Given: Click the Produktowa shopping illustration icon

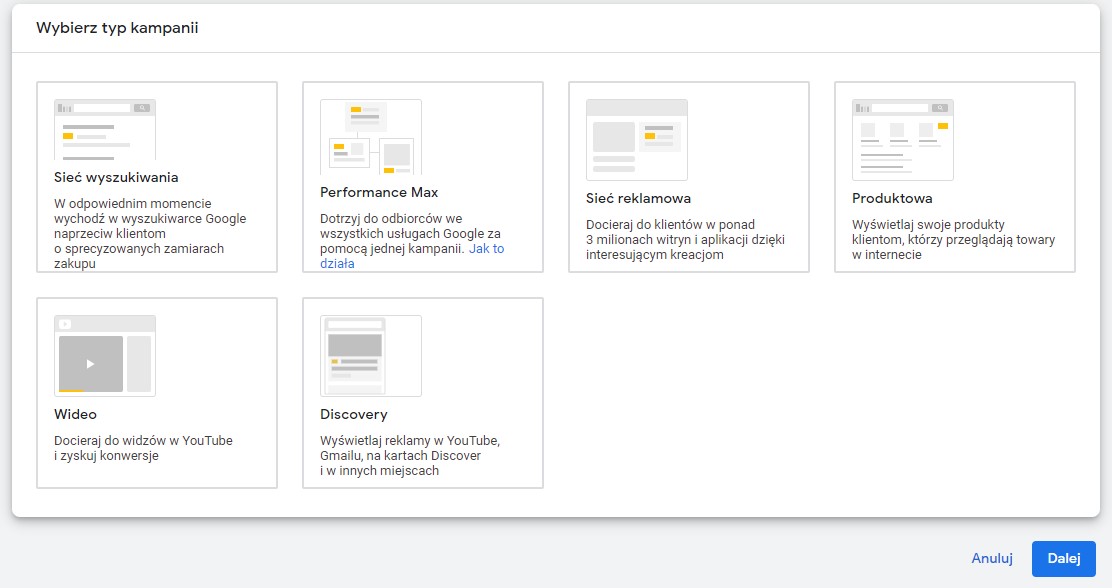Looking at the screenshot, I should tap(903, 140).
